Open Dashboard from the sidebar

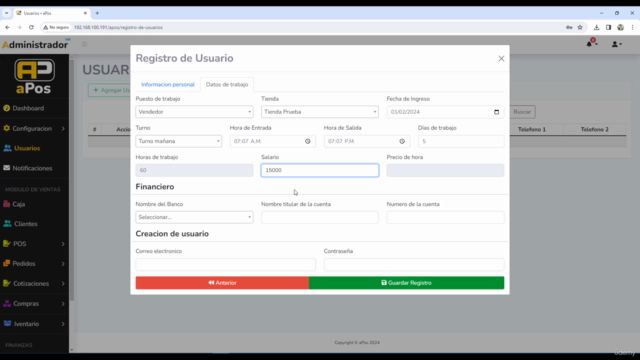point(28,108)
